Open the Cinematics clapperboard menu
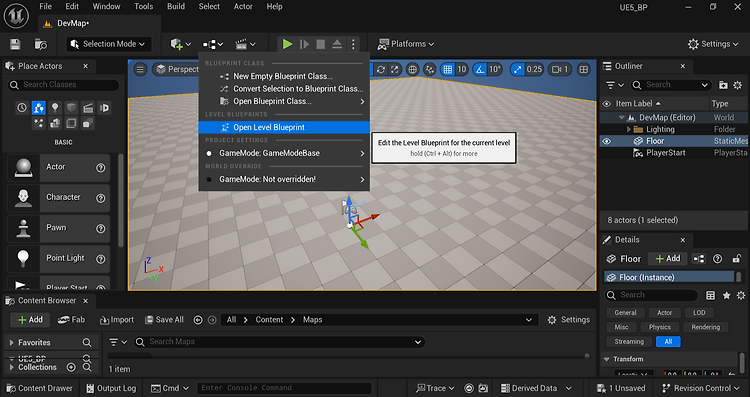750x397 pixels. (x=245, y=44)
